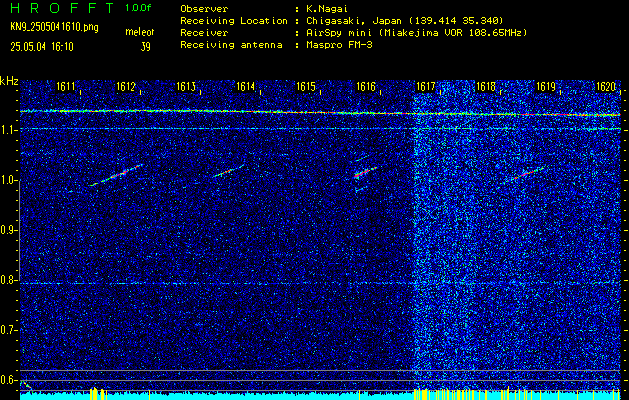Click the meteor echo streak between 1611 and 1612

tap(116, 175)
